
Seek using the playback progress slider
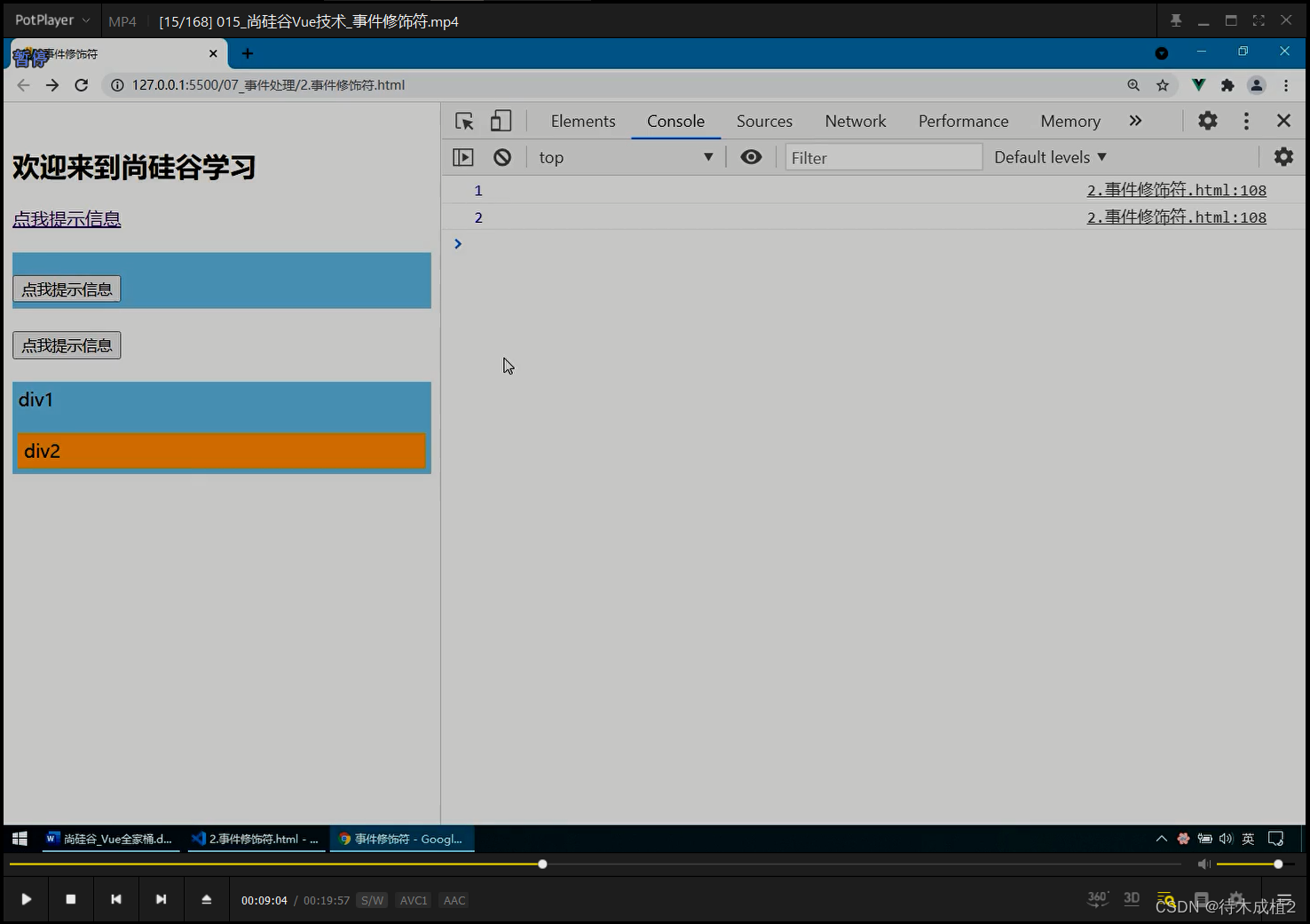595,864
